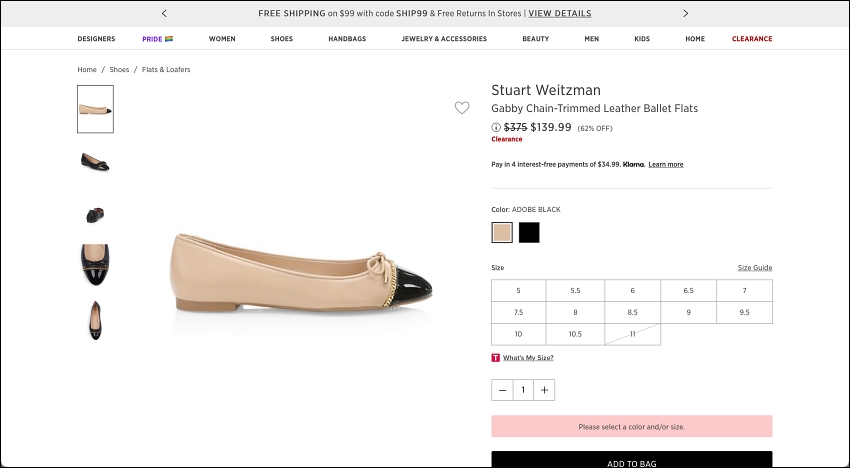
Task: Open the Men menu
Action: click(592, 39)
